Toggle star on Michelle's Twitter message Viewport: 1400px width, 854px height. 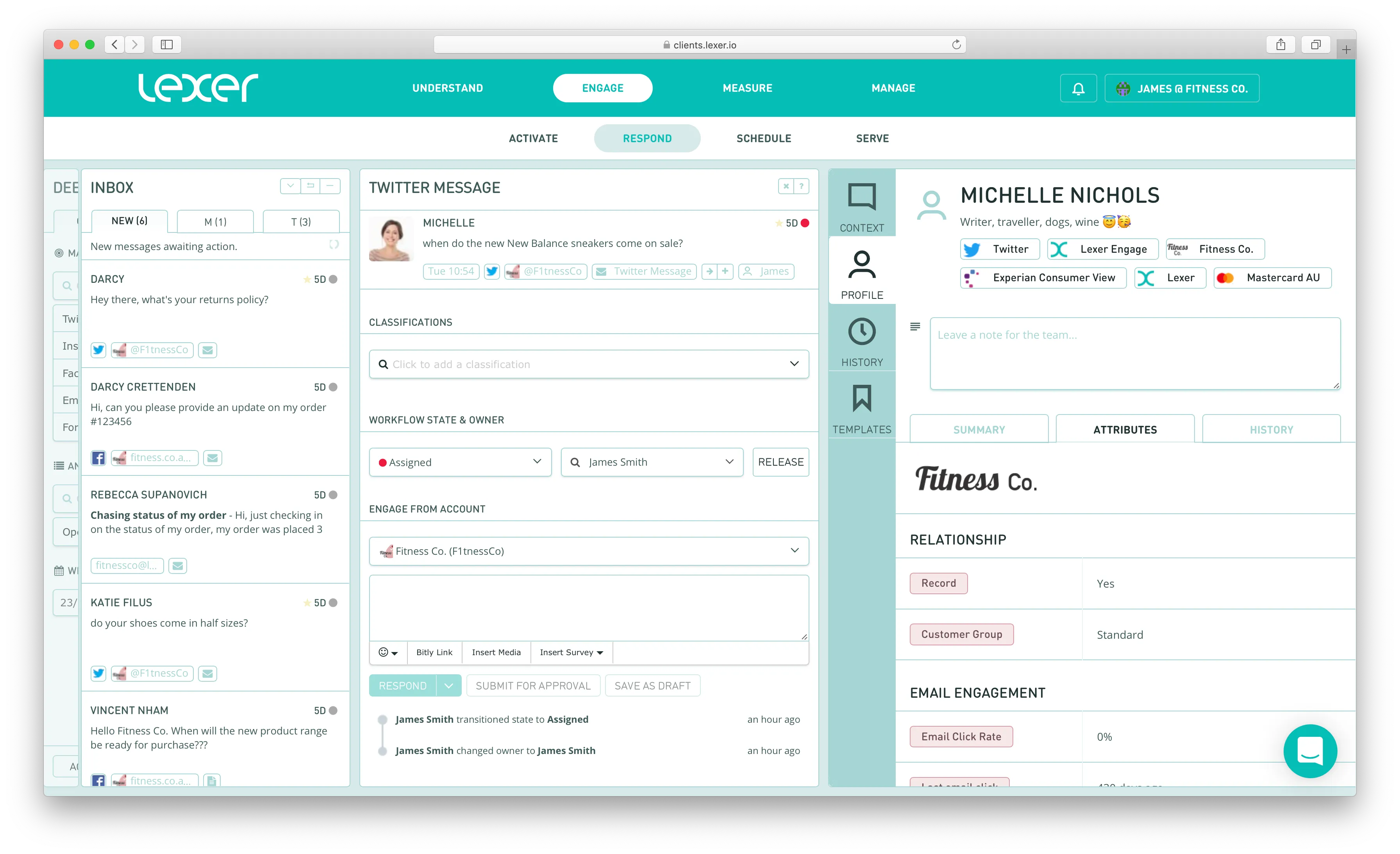779,223
